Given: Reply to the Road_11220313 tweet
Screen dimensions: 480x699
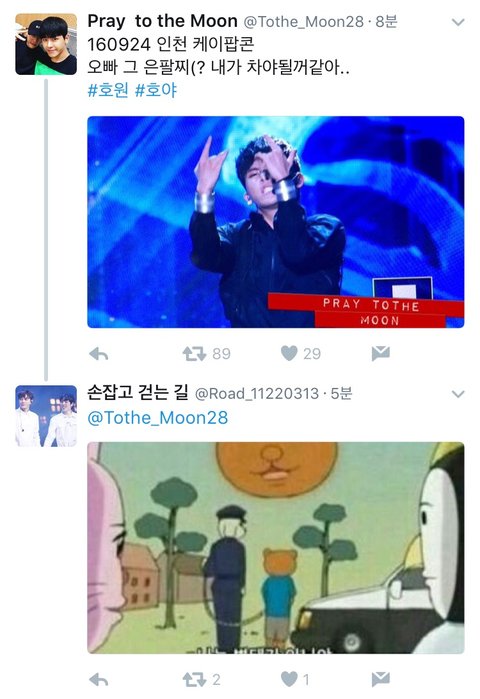Looking at the screenshot, I should coord(98,680).
